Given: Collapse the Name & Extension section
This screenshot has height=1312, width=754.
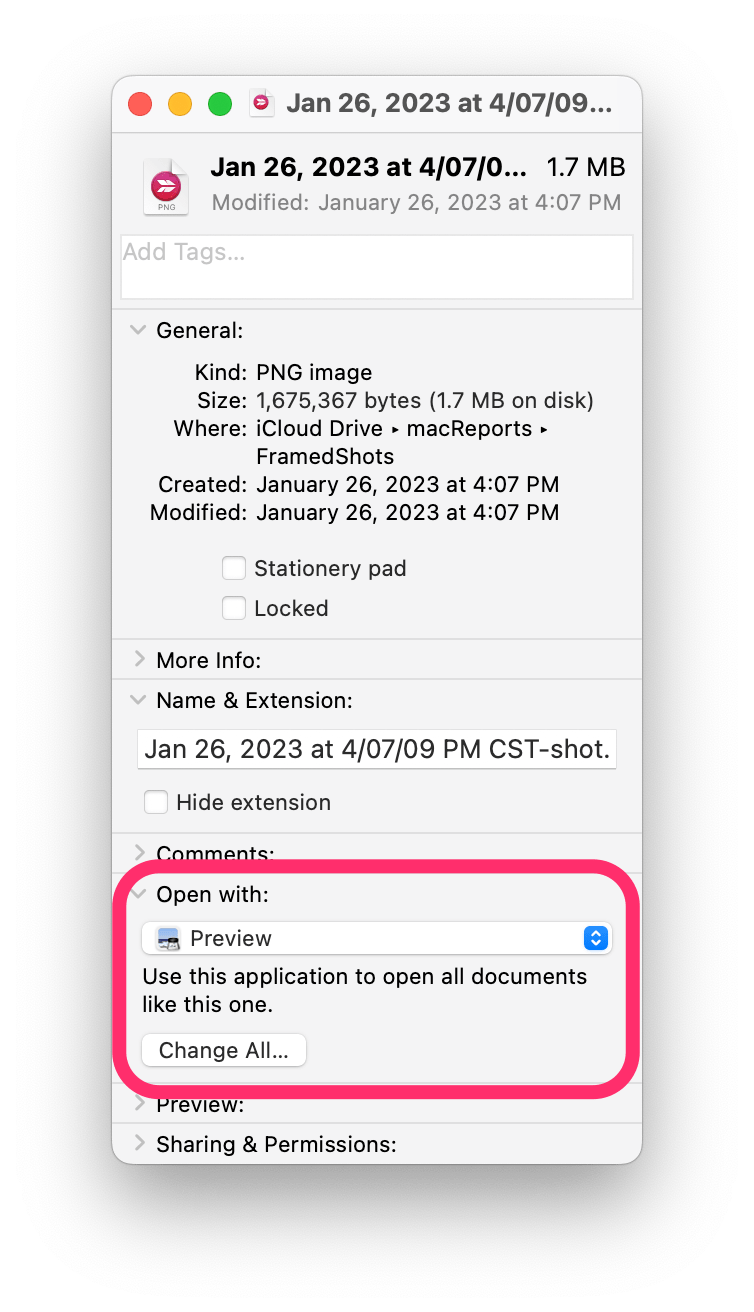Looking at the screenshot, I should tap(139, 701).
